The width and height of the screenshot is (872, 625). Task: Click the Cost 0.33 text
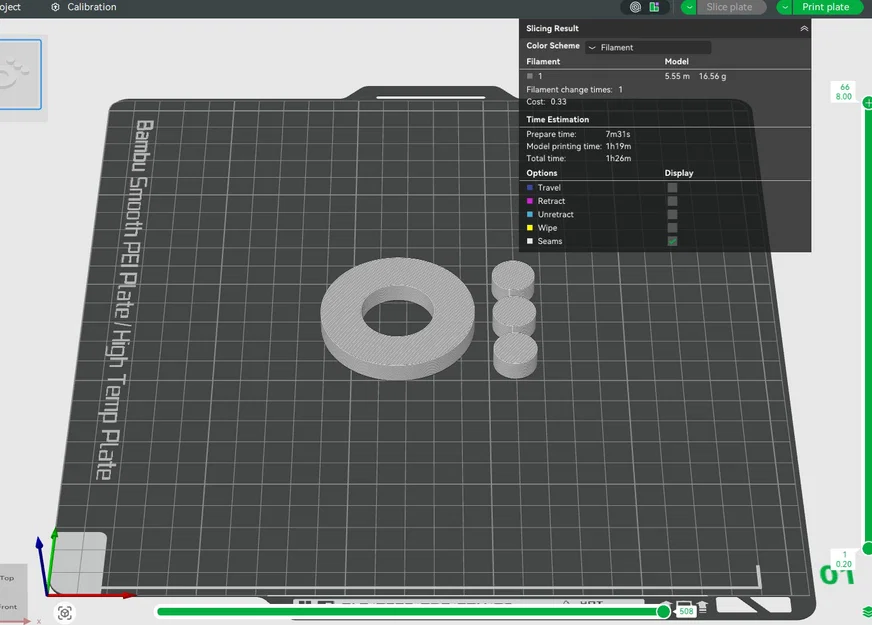click(x=546, y=102)
